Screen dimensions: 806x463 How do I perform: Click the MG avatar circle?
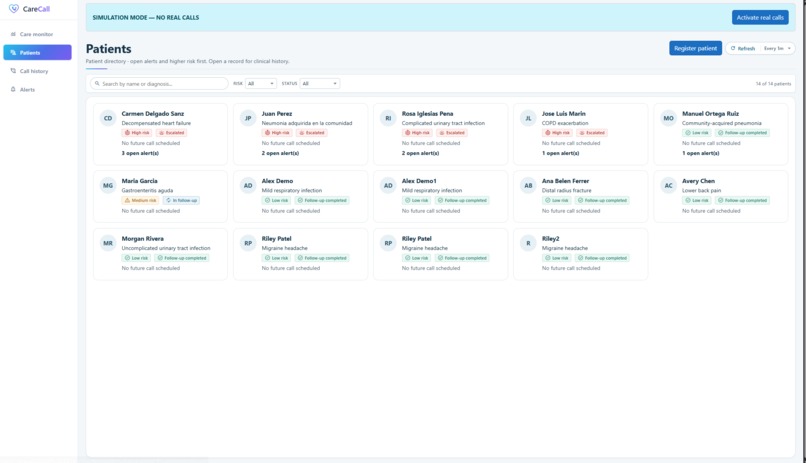(x=108, y=186)
